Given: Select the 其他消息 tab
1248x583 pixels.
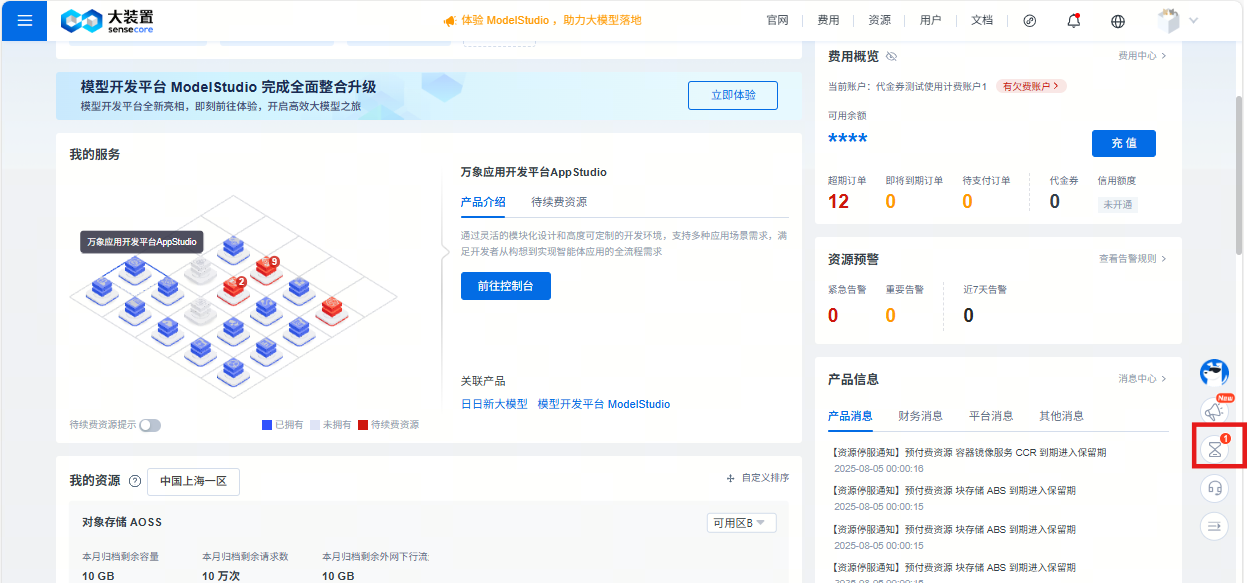Looking at the screenshot, I should click(x=1061, y=416).
